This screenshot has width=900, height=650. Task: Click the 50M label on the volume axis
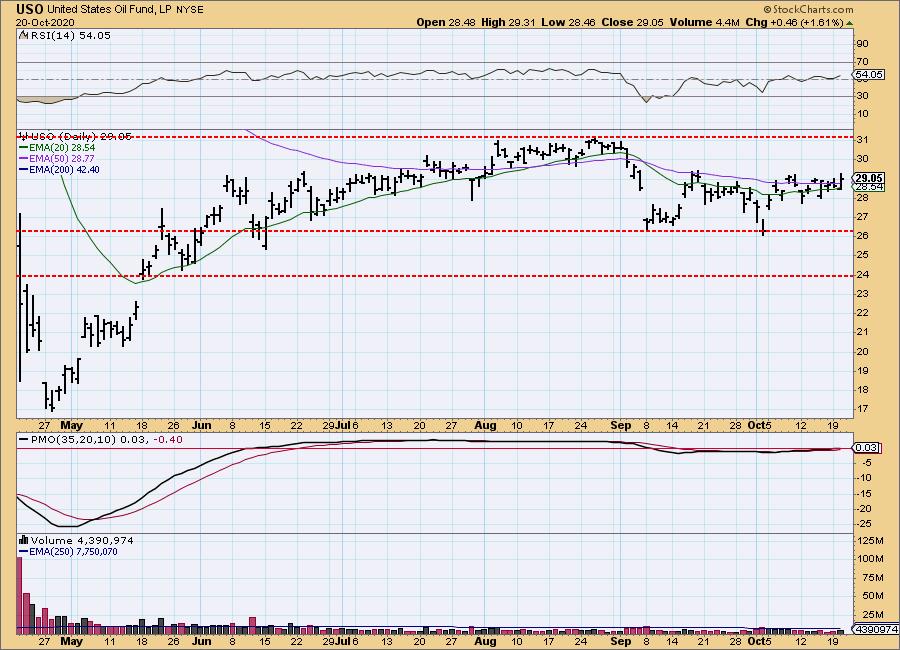pyautogui.click(x=872, y=596)
